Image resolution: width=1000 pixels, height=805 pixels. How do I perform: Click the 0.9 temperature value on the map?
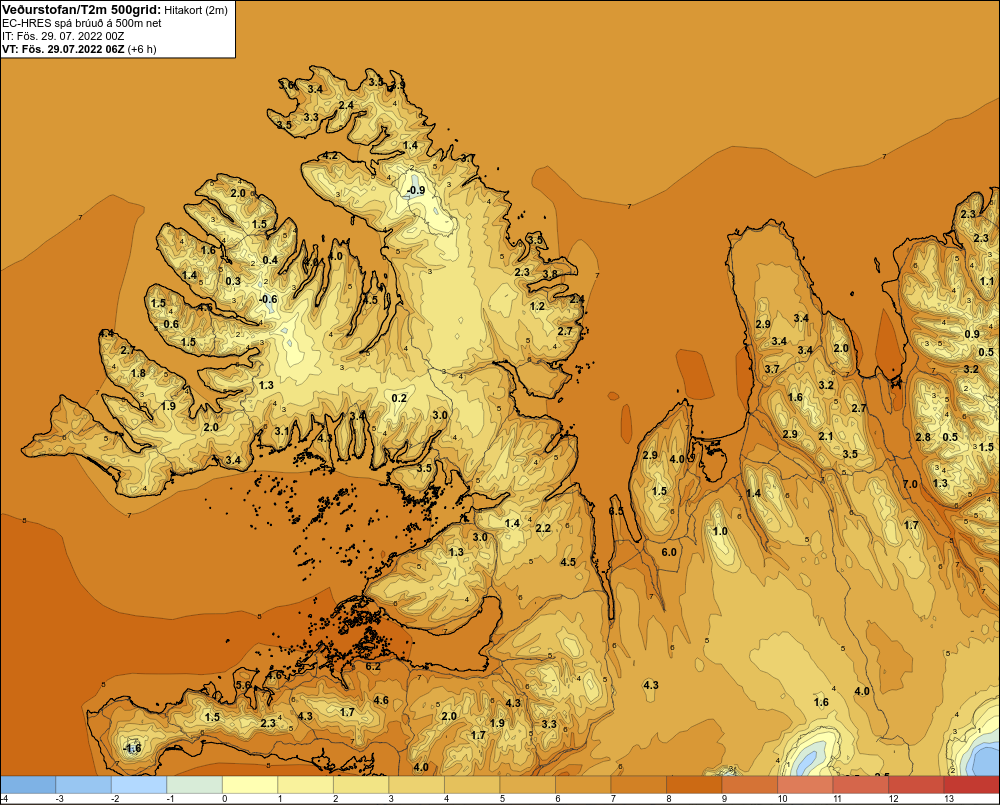coord(972,334)
